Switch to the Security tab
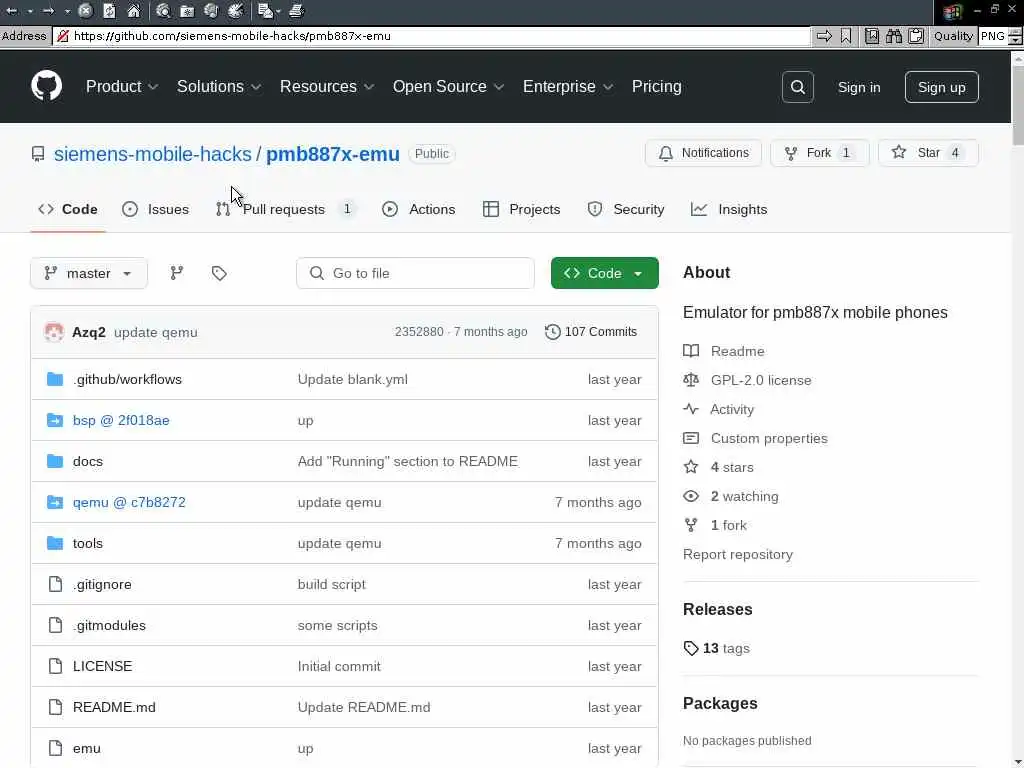 626,210
